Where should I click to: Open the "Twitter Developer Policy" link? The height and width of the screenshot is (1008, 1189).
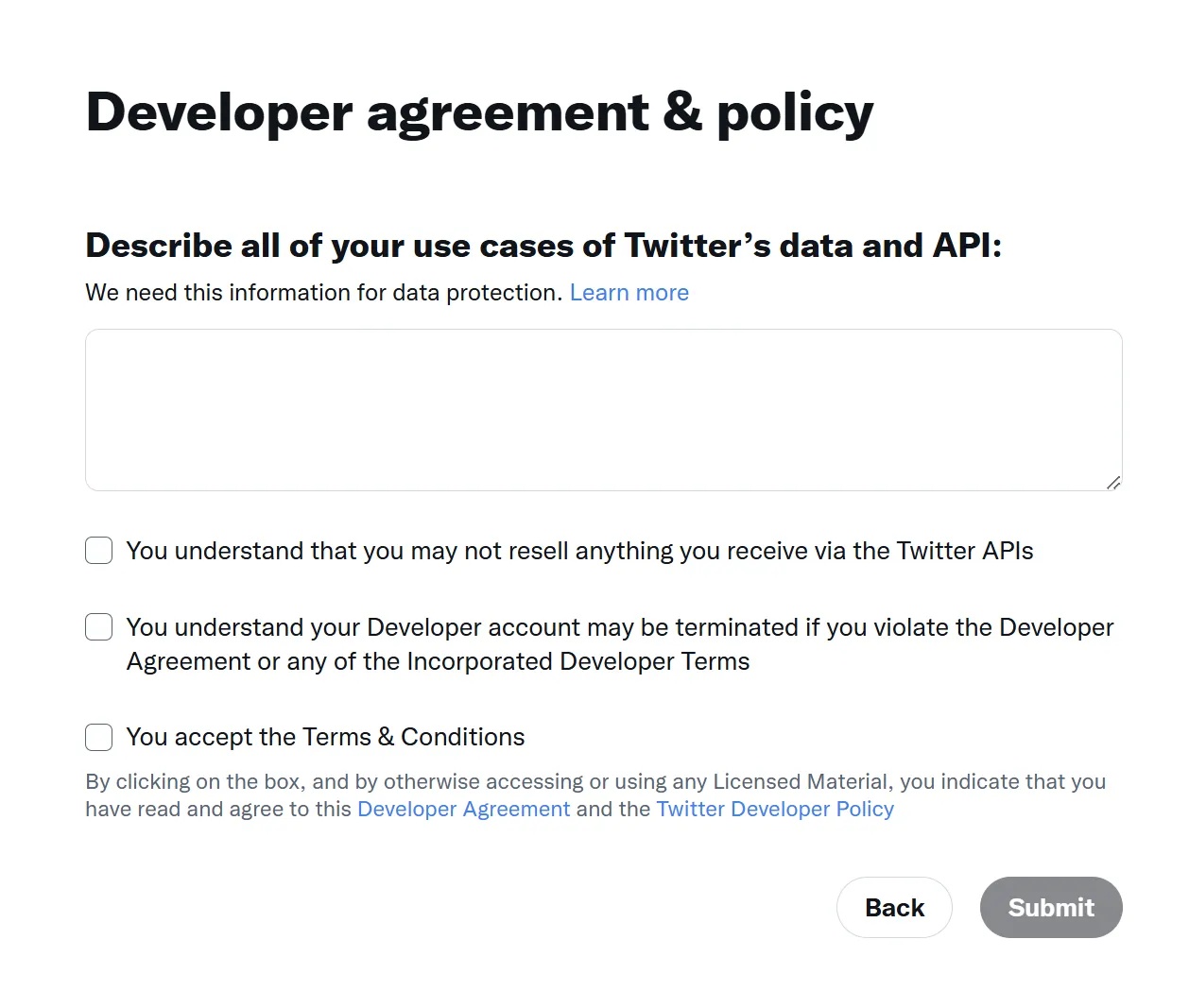[774, 809]
